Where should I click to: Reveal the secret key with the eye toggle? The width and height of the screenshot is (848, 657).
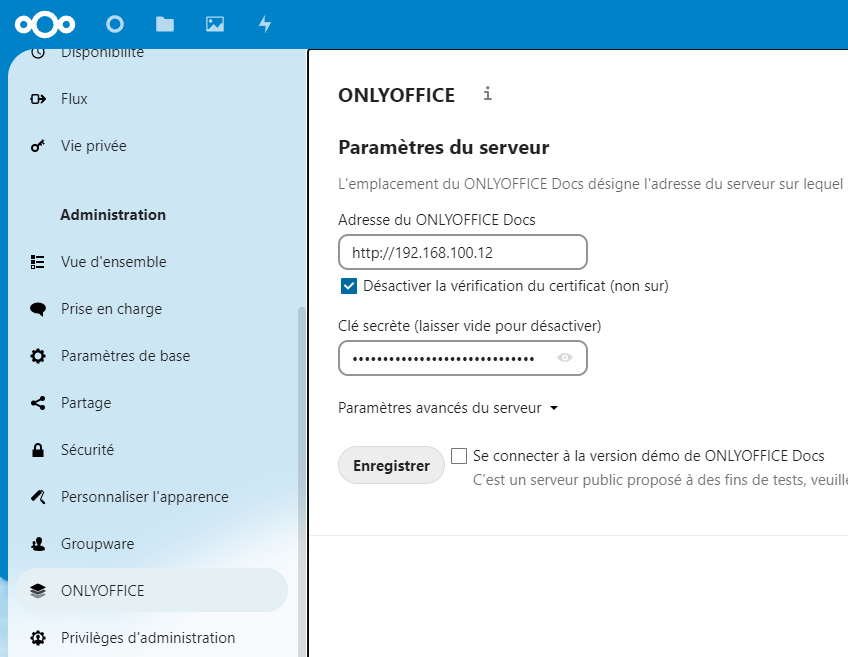coord(564,358)
